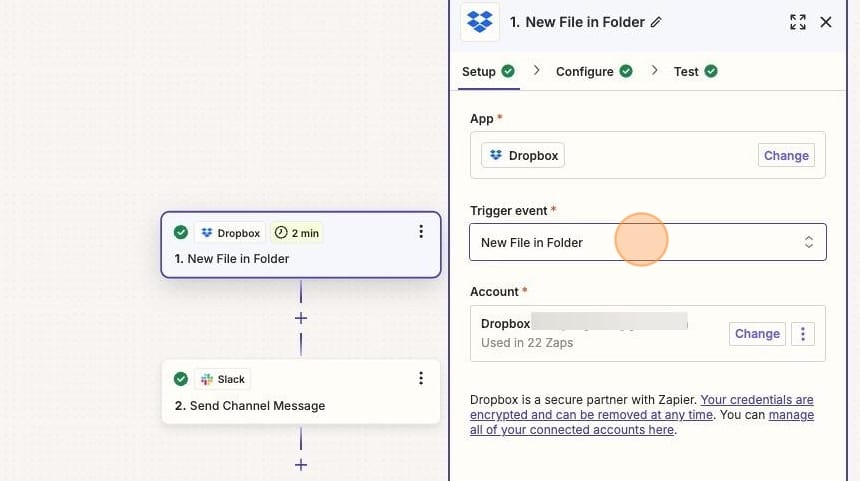Open options menu for Slack step
Image resolution: width=860 pixels, height=481 pixels.
421,378
